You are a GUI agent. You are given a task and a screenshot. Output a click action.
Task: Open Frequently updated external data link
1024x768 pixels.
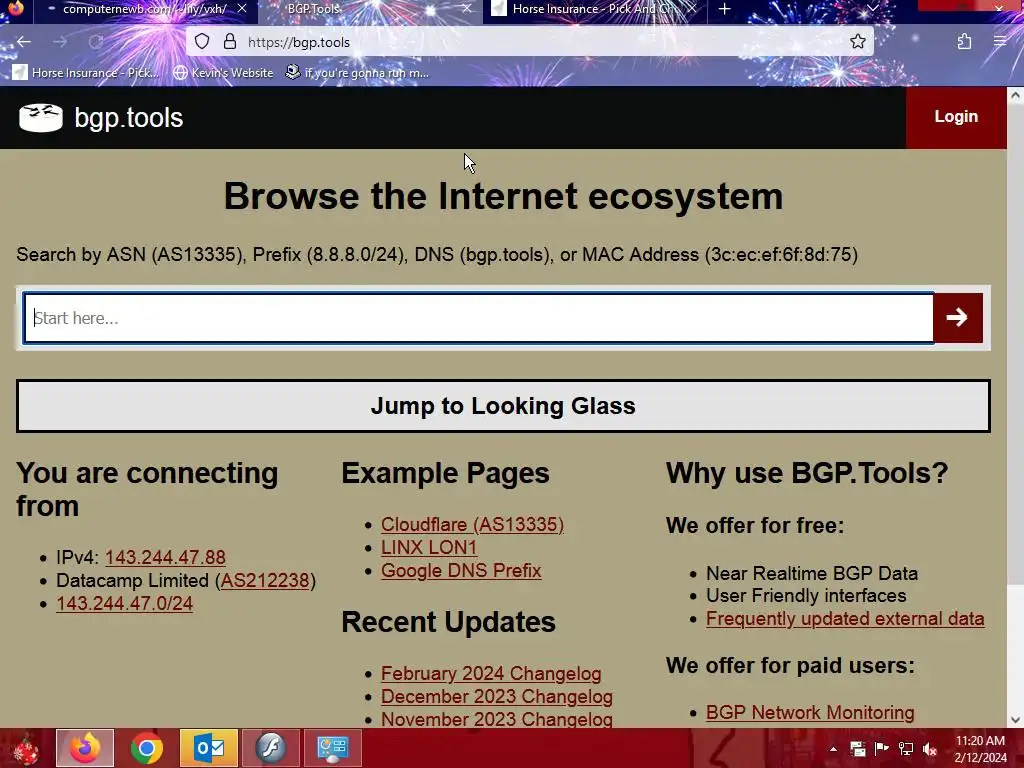(844, 618)
